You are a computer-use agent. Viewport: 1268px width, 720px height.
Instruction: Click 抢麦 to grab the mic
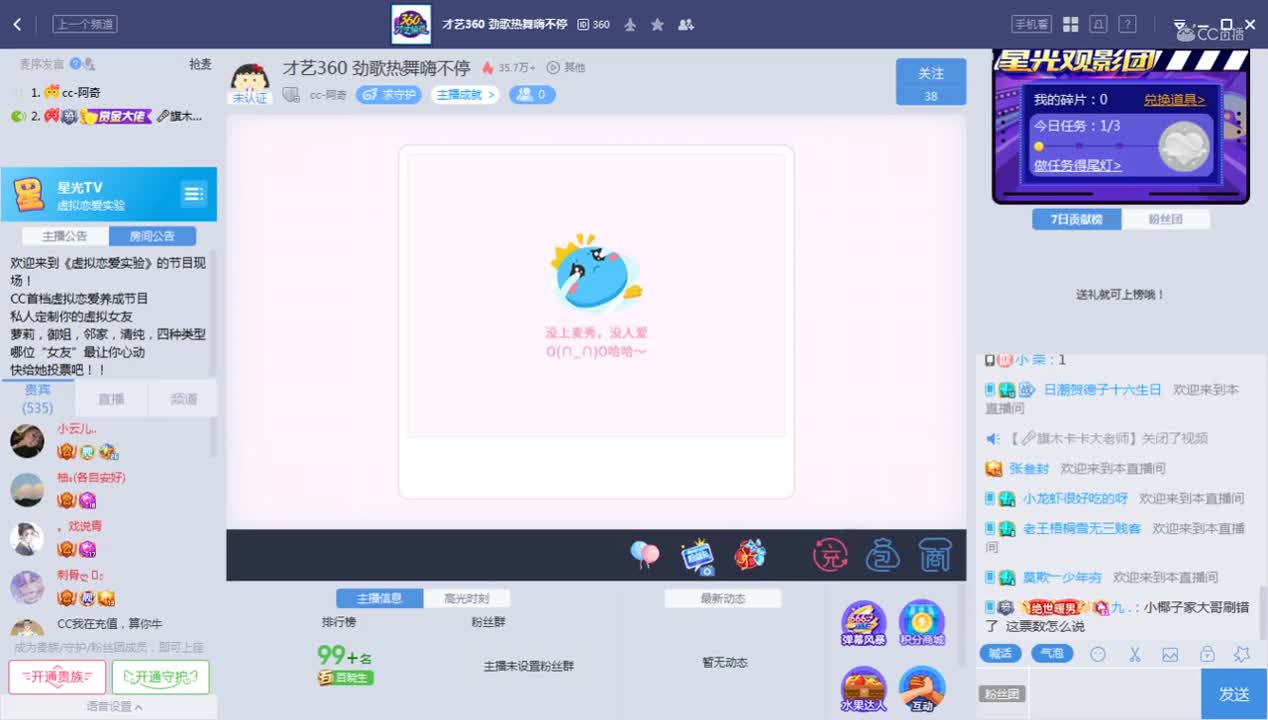(x=201, y=64)
